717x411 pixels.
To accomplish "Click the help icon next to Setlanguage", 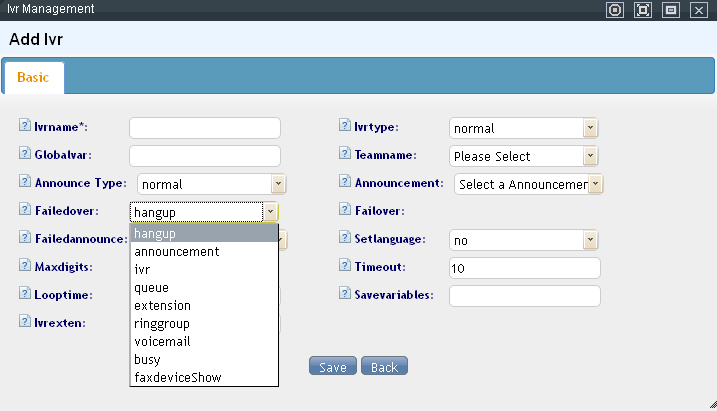I will click(x=345, y=239).
